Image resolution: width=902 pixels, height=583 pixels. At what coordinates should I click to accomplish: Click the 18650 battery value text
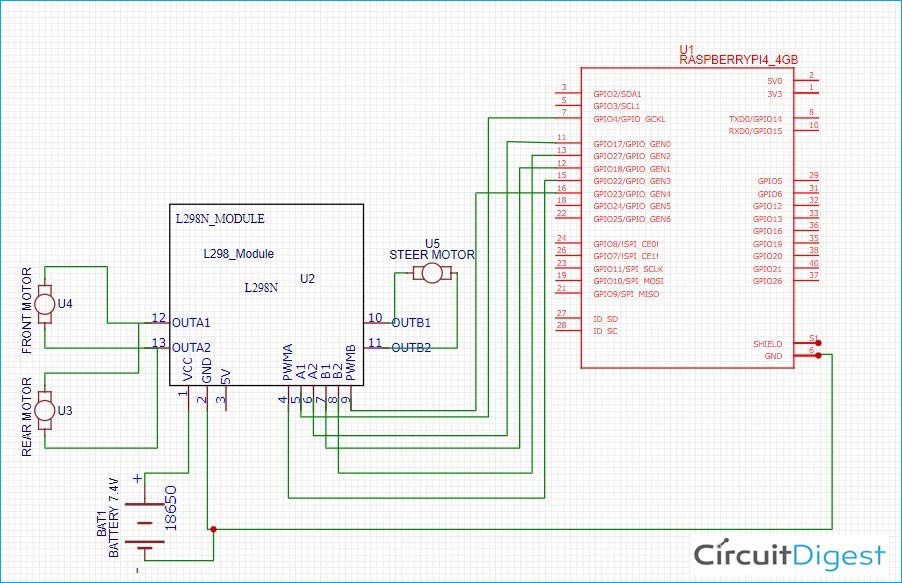coord(171,508)
